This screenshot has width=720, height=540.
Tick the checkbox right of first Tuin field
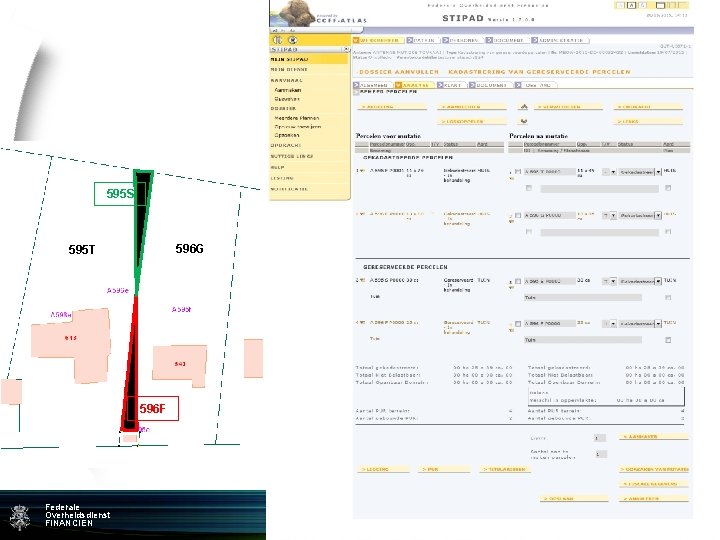(x=668, y=298)
